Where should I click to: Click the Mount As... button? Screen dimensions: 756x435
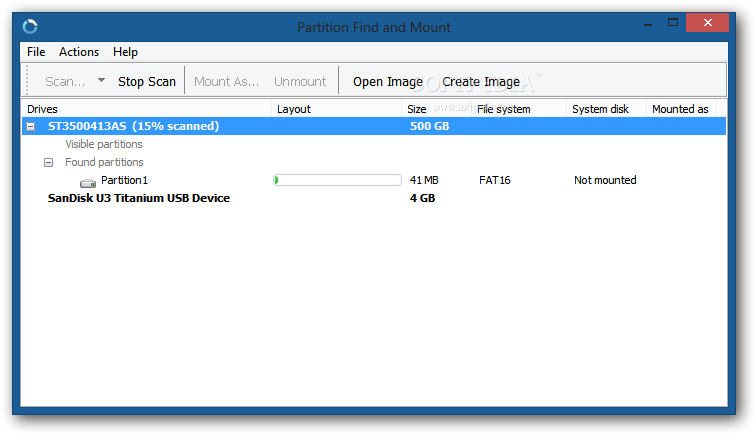pyautogui.click(x=226, y=82)
